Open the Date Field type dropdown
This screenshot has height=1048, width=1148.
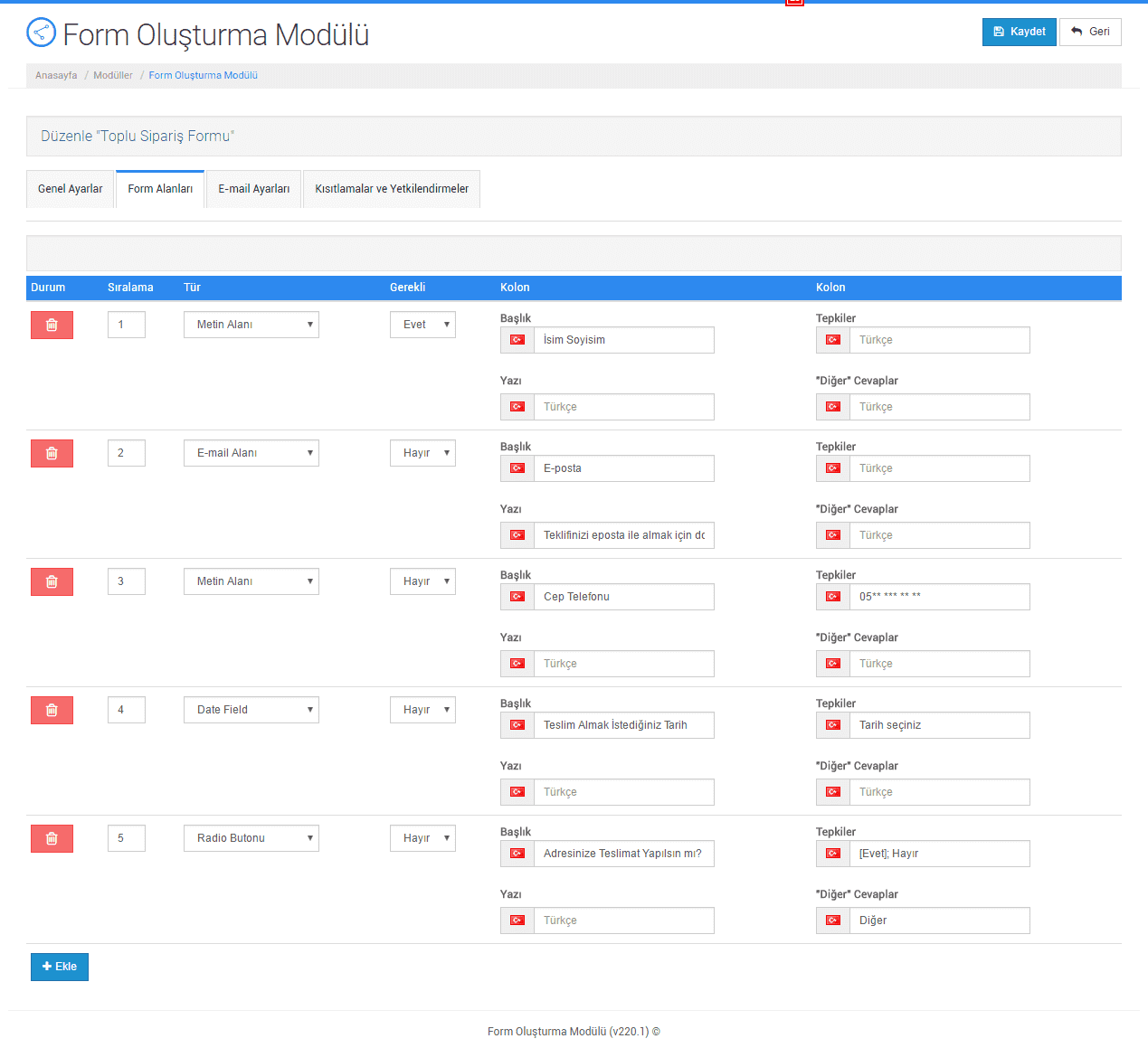point(251,710)
